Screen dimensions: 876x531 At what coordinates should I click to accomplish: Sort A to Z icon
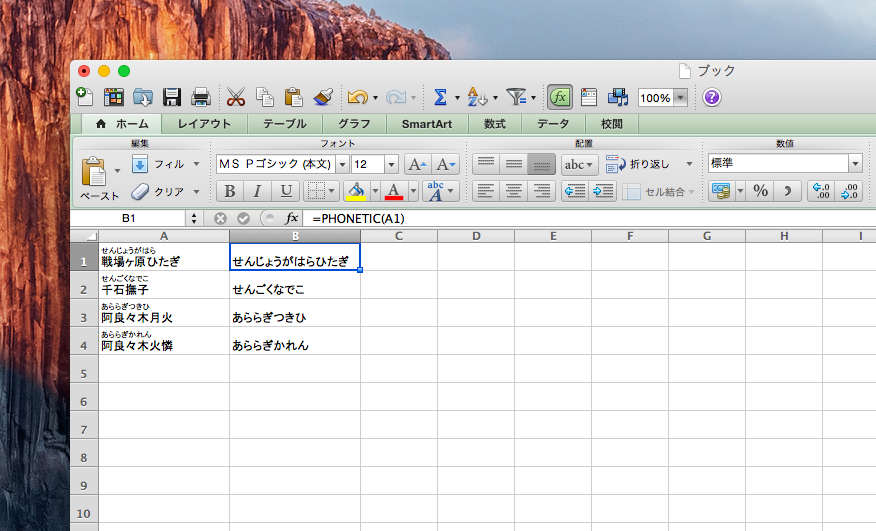click(477, 97)
